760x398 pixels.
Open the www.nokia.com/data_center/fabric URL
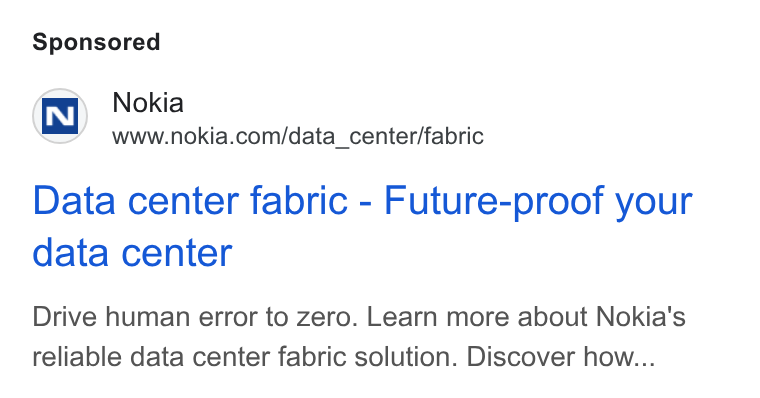coord(298,136)
